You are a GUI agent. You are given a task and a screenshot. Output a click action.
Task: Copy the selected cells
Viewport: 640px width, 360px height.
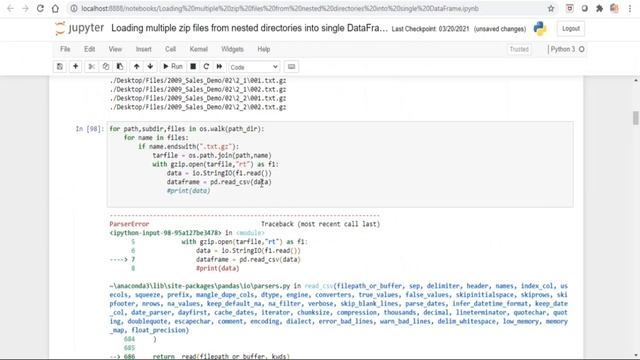(x=106, y=67)
